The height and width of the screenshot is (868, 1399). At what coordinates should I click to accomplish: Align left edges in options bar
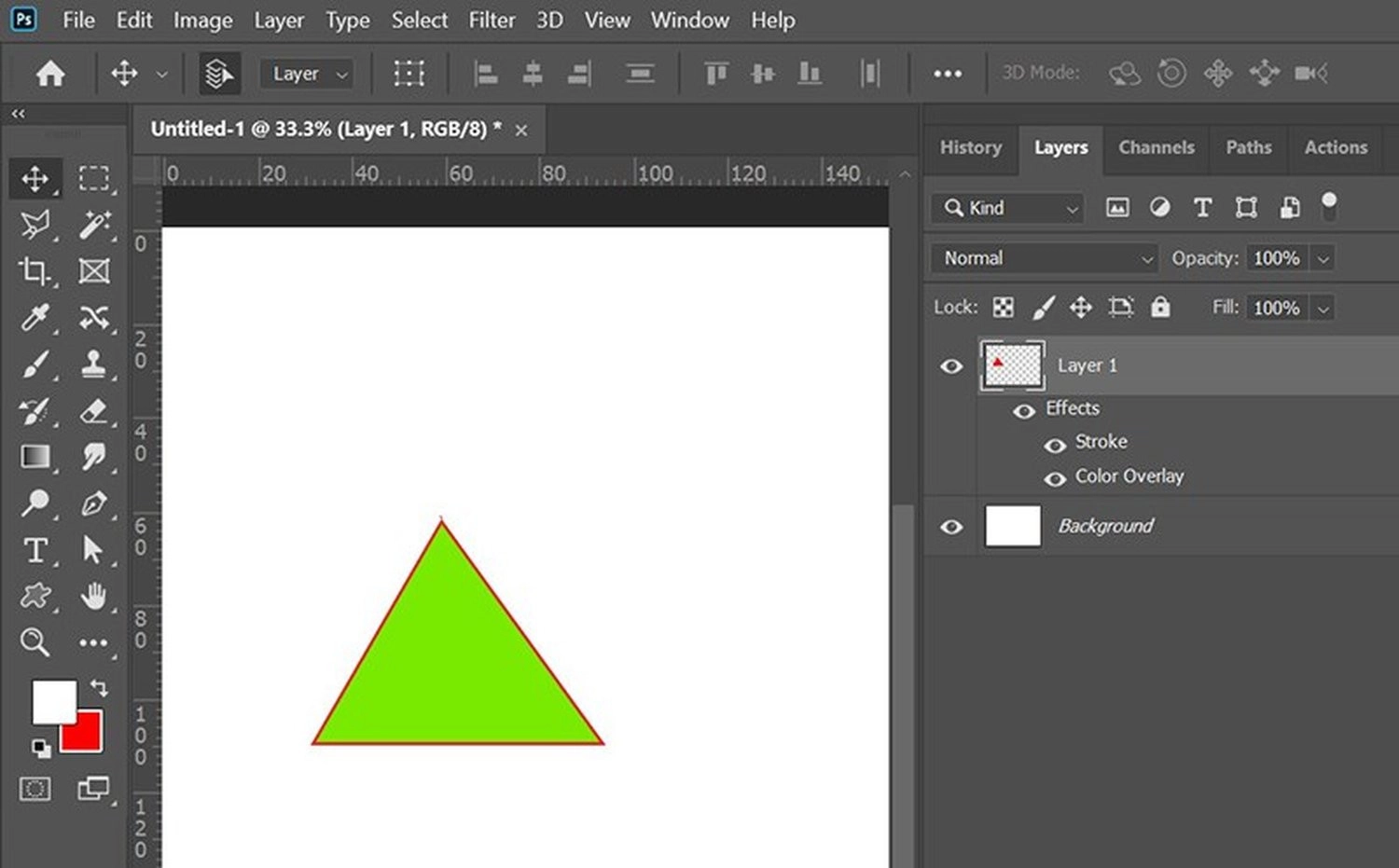(485, 73)
